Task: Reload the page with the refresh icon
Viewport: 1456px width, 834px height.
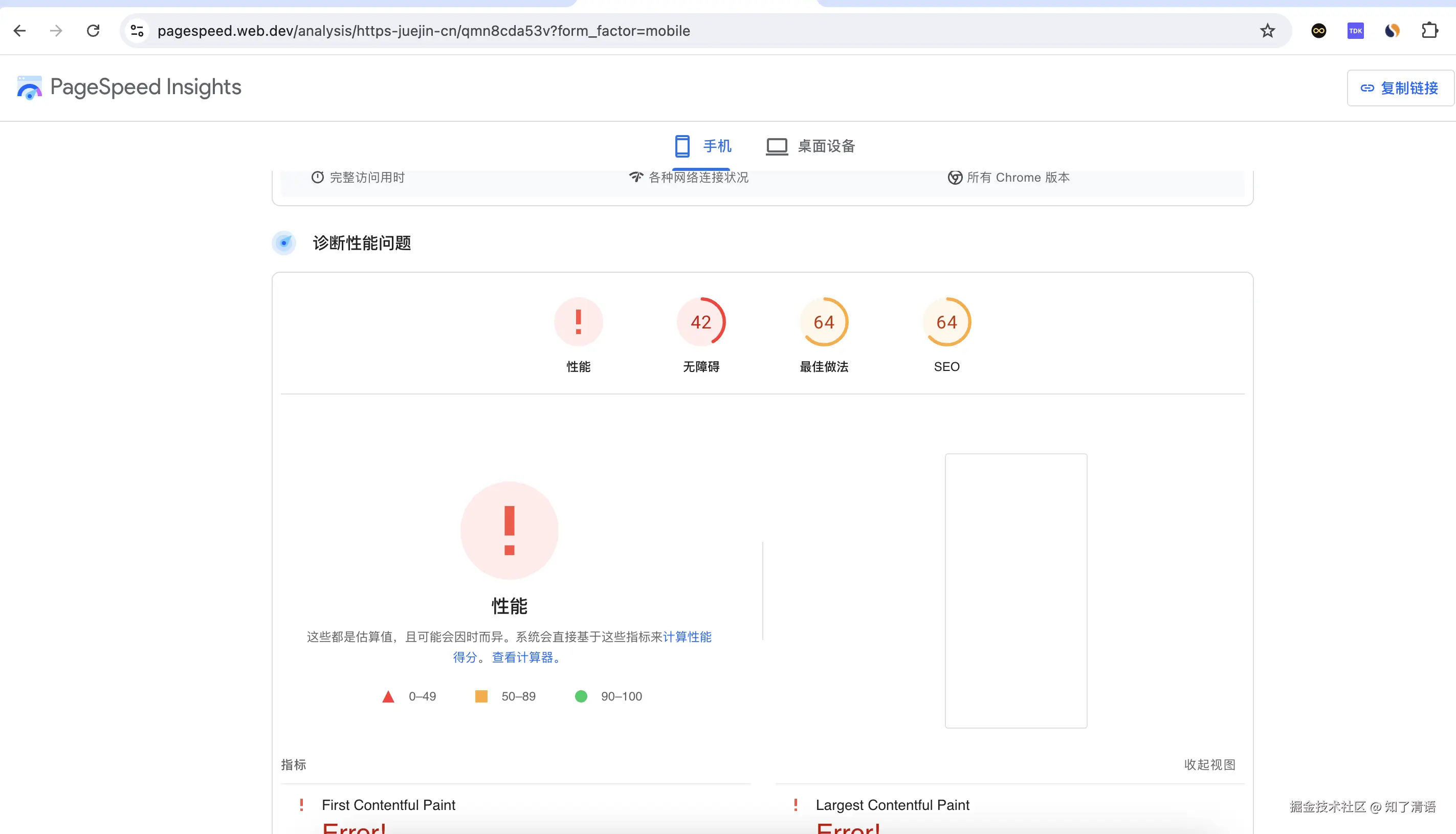Action: click(93, 31)
